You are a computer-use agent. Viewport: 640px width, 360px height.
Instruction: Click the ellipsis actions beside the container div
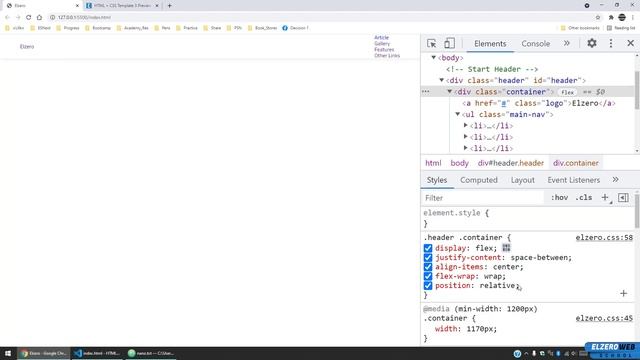(426, 92)
